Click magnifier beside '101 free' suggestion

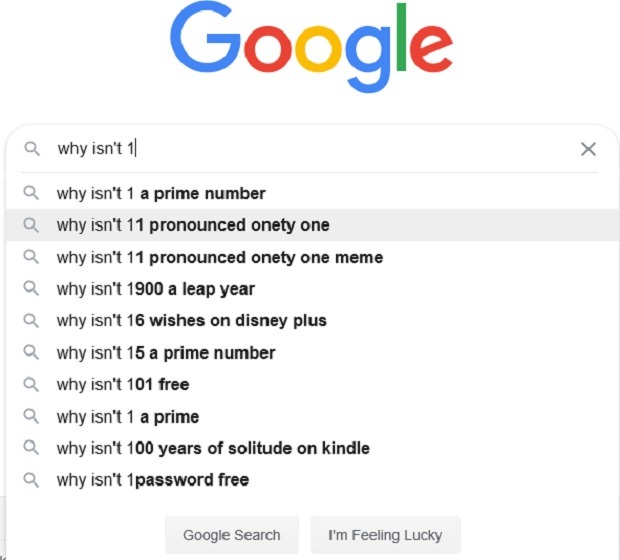31,384
